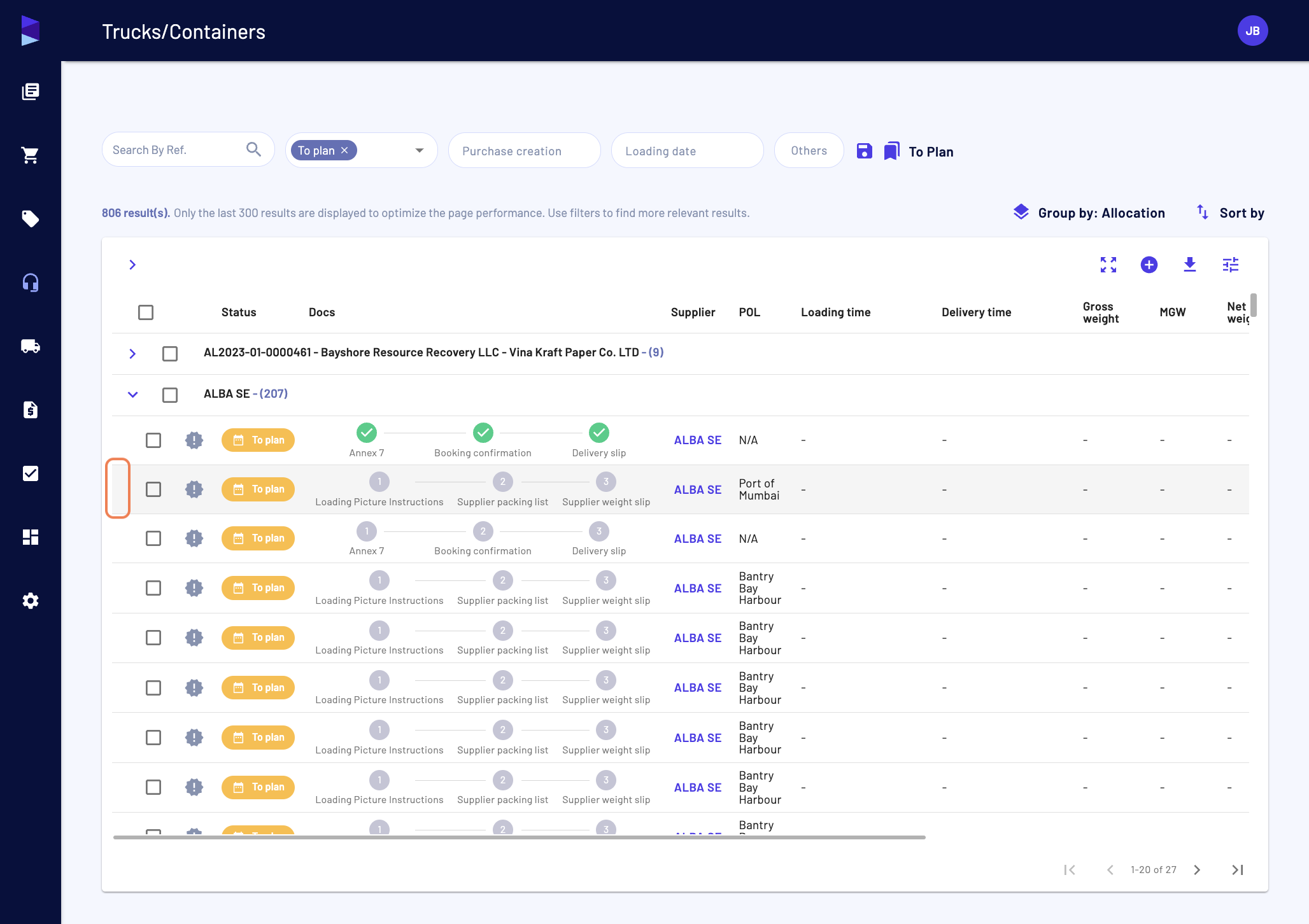
Task: Download the table with download icon
Action: point(1190,265)
